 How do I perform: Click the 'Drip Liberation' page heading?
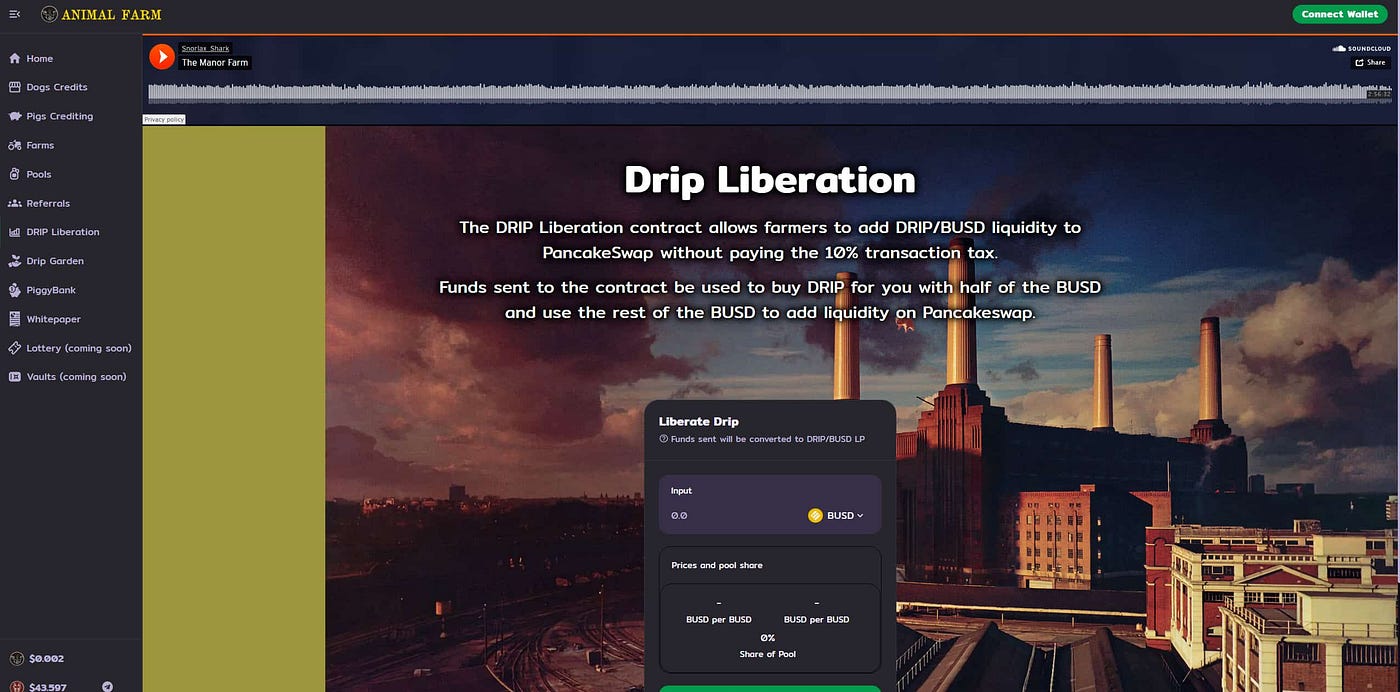[x=770, y=180]
